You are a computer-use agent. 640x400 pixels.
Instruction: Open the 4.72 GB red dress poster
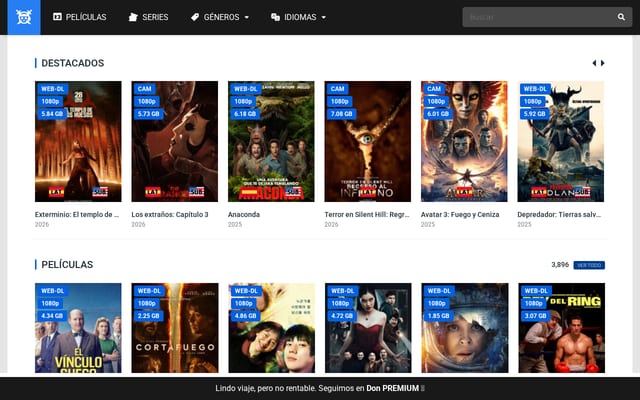click(x=368, y=328)
